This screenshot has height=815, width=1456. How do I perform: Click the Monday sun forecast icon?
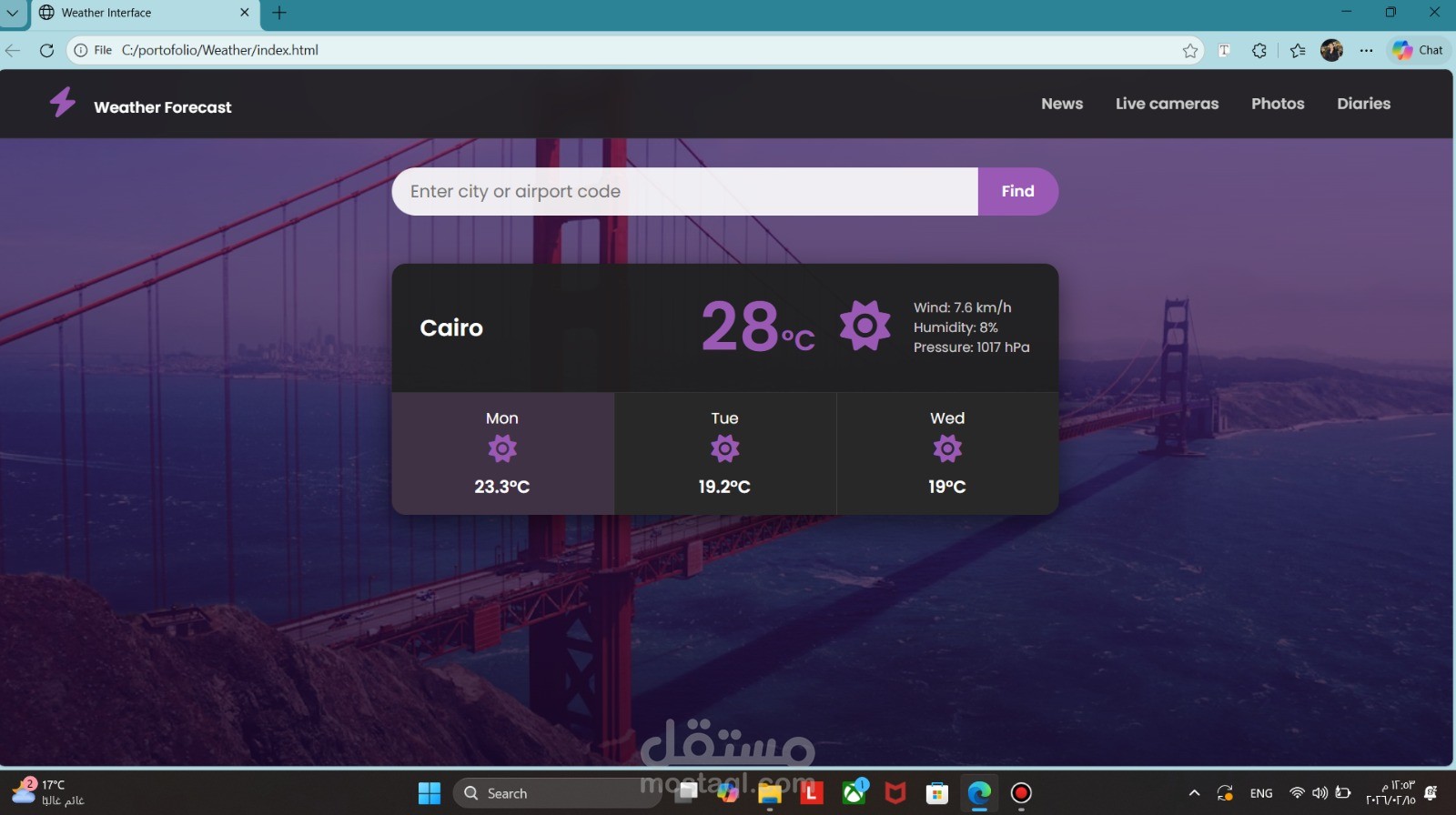click(502, 448)
